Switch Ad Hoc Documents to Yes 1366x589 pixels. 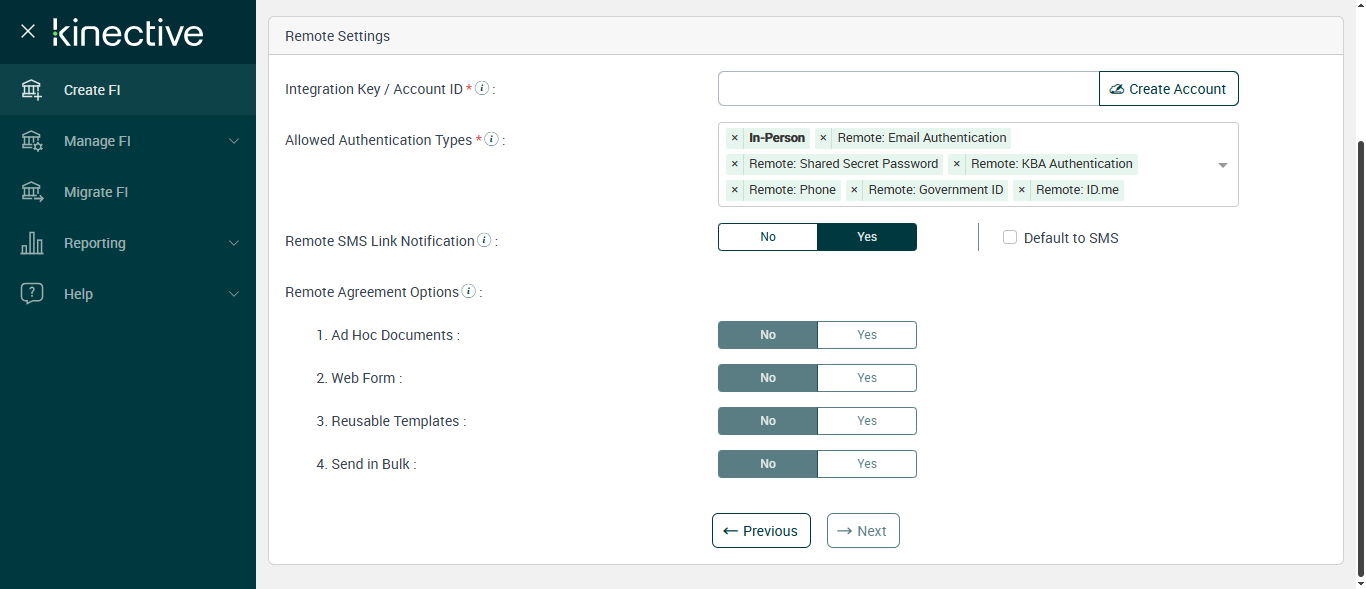[x=866, y=335]
